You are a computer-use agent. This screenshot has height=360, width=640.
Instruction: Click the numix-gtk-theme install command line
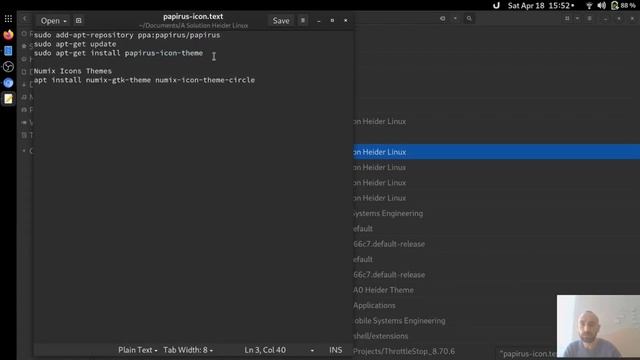pyautogui.click(x=144, y=80)
